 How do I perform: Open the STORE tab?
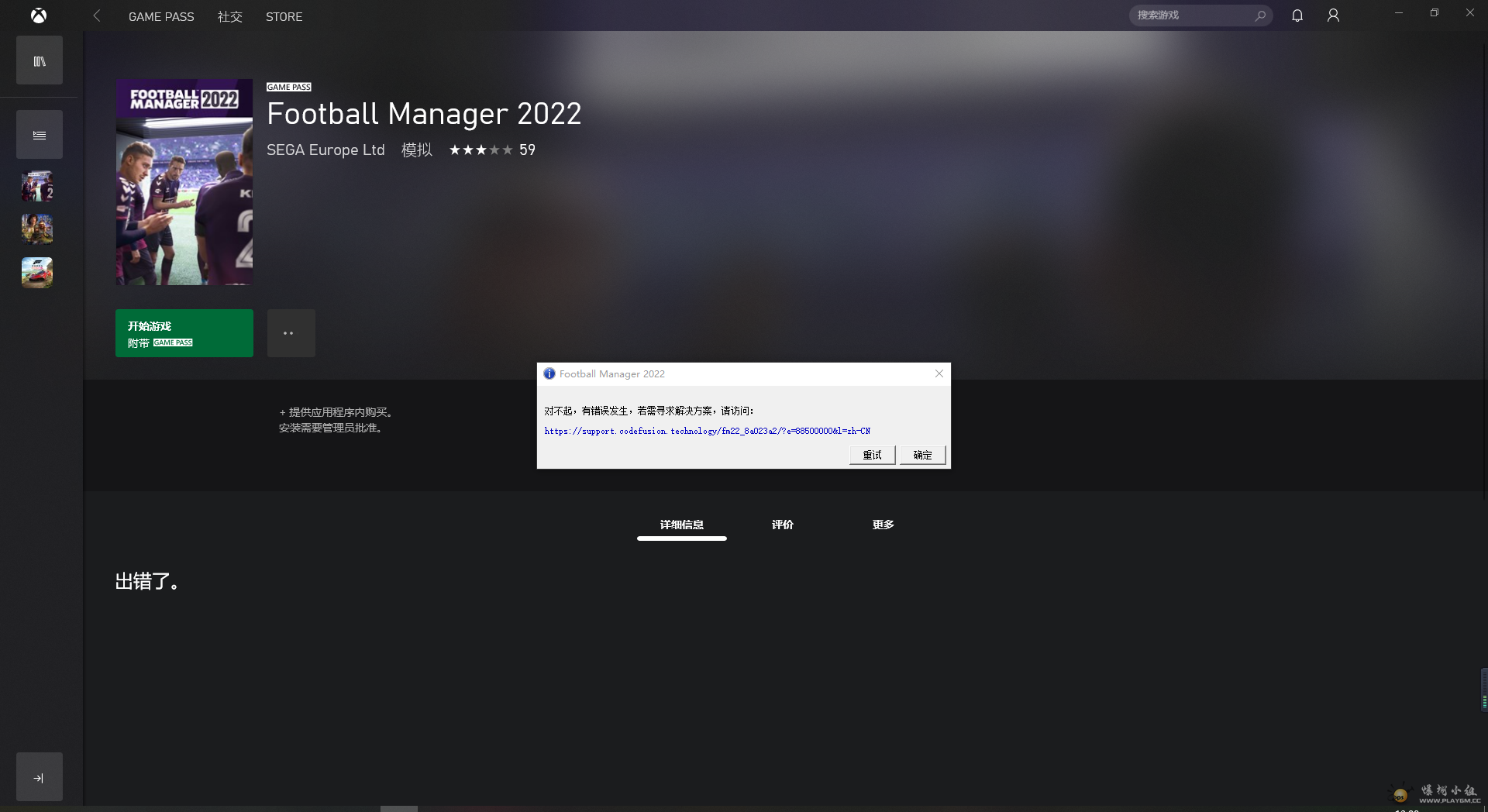pyautogui.click(x=284, y=16)
